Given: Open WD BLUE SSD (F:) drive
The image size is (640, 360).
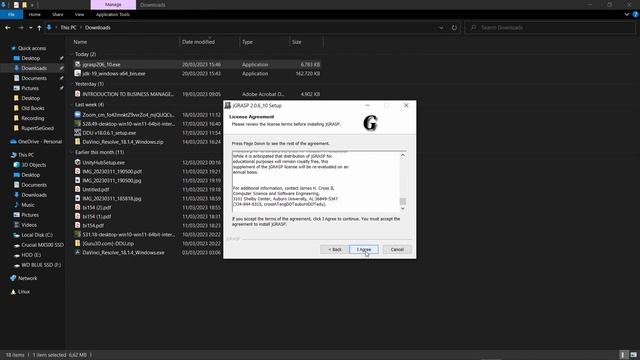Looking at the screenshot, I should 41,265.
